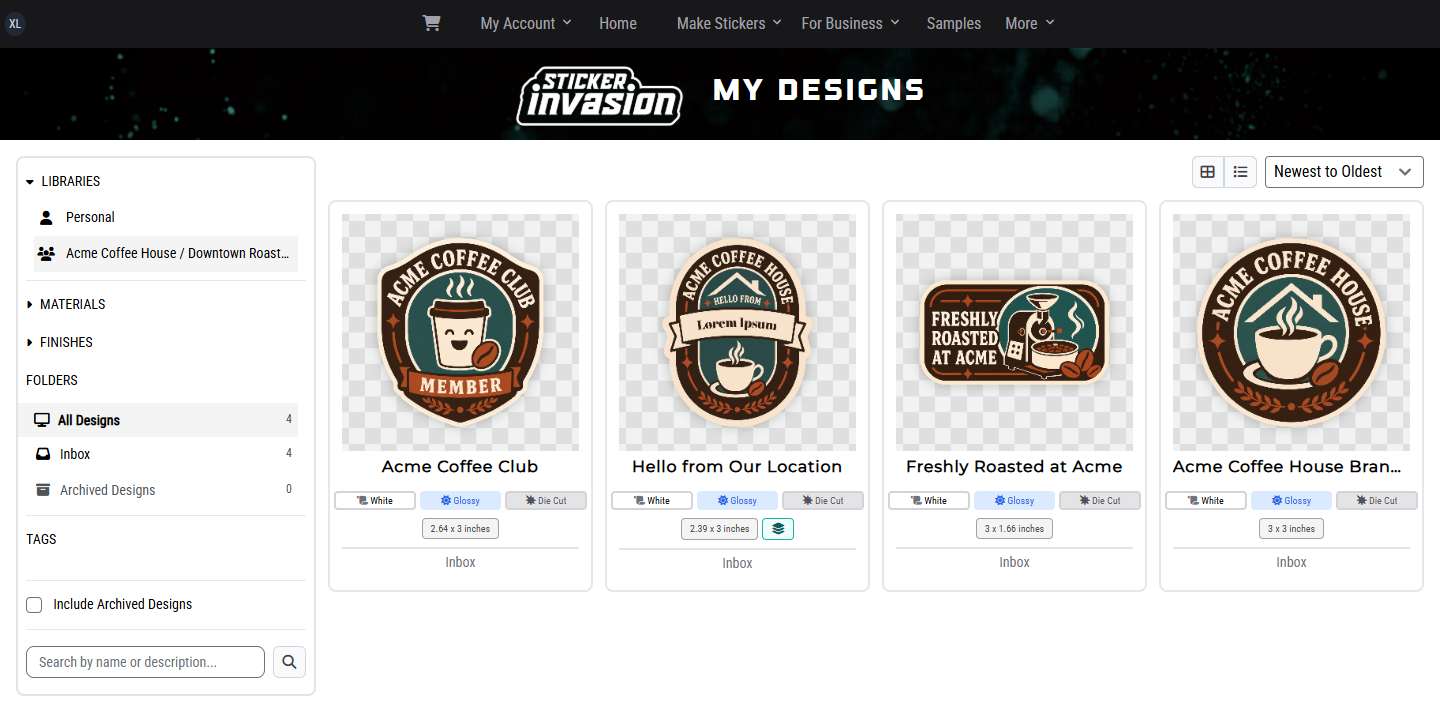Click Die Cut badge on Acme Coffee Club
Viewport: 1440px width, 709px height.
pos(546,501)
